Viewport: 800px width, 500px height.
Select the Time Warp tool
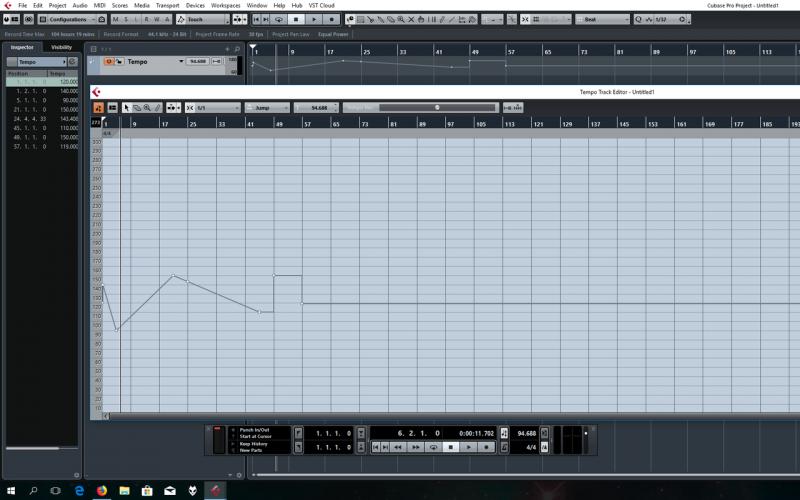(x=432, y=19)
